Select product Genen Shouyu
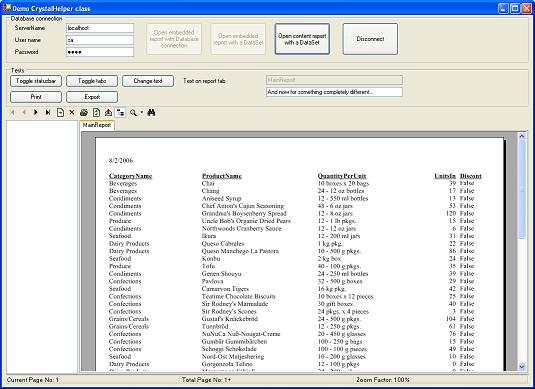The height and width of the screenshot is (389, 535). click(221, 274)
